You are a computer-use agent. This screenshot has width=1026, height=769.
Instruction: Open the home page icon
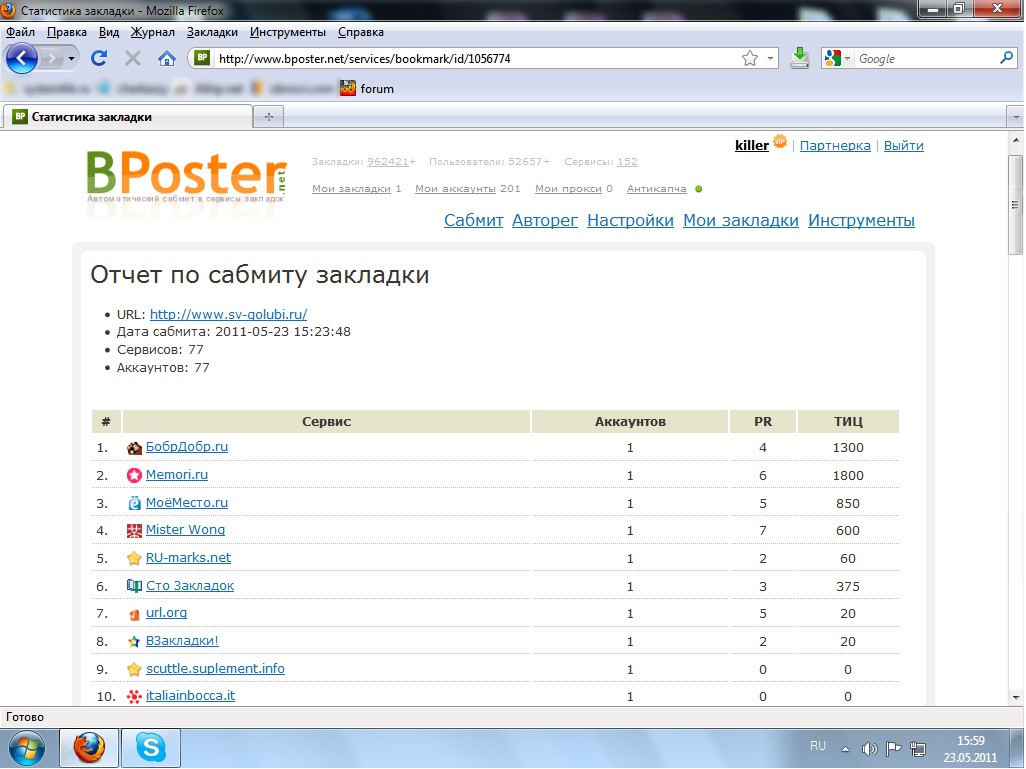[x=167, y=59]
